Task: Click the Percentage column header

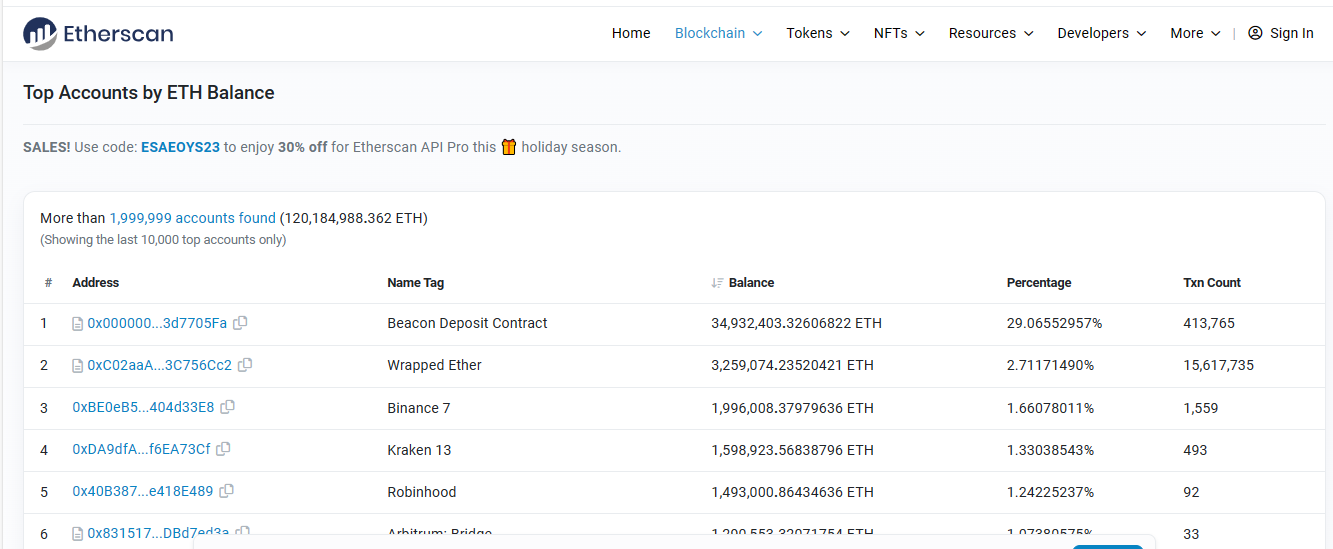Action: coord(1039,283)
